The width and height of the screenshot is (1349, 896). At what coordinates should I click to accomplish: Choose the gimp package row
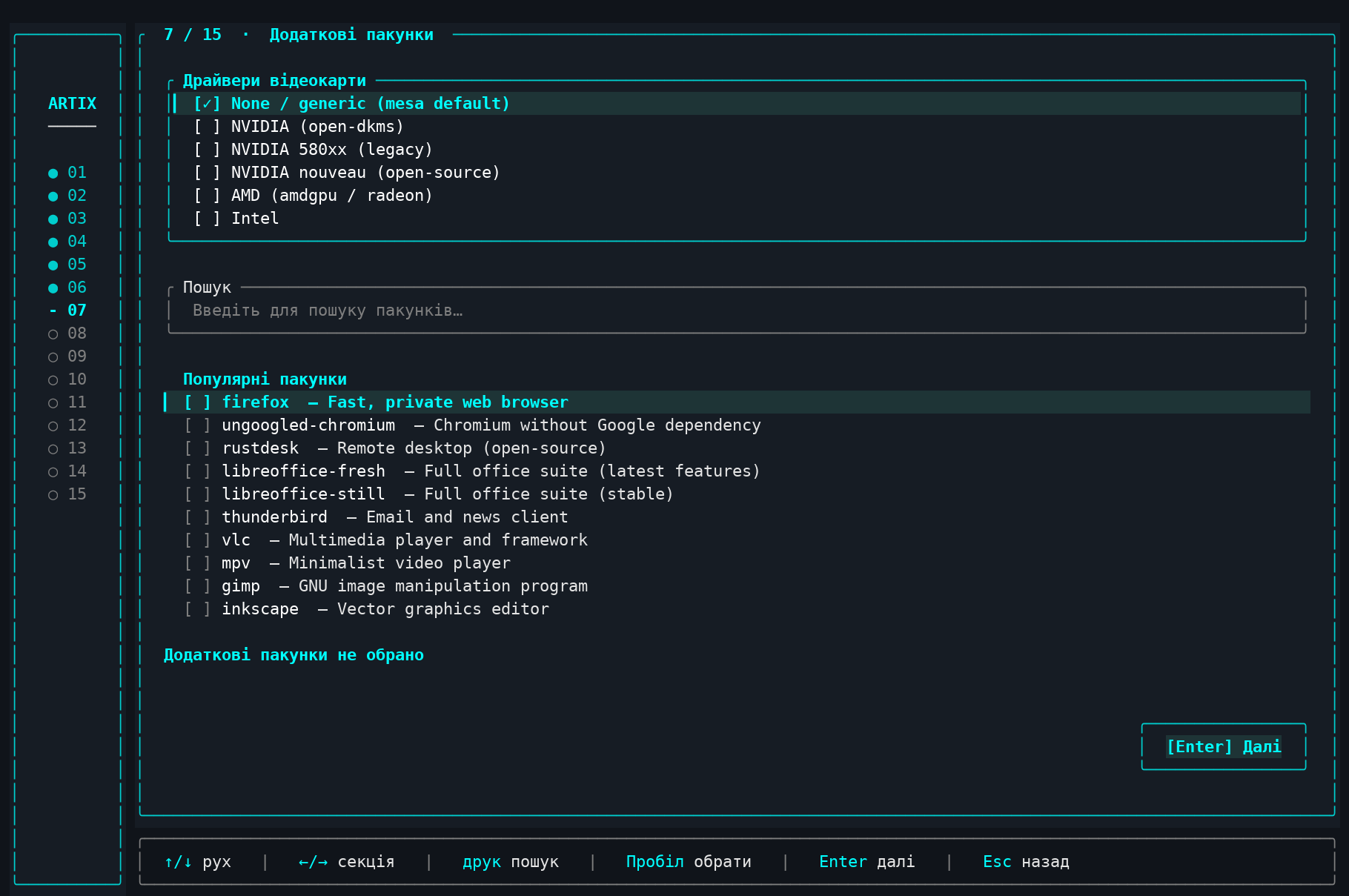pyautogui.click(x=385, y=586)
